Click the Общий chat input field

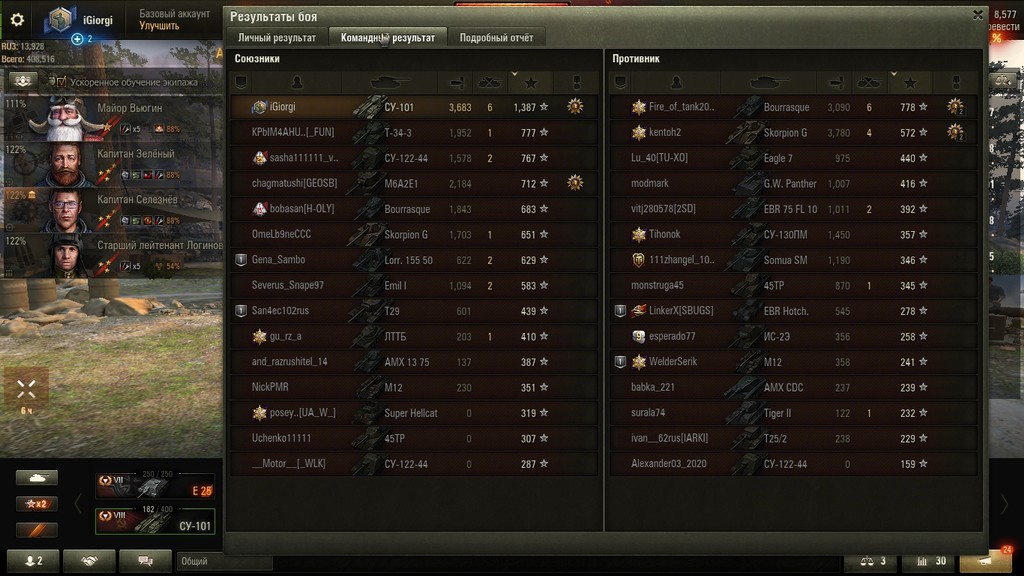tap(224, 561)
